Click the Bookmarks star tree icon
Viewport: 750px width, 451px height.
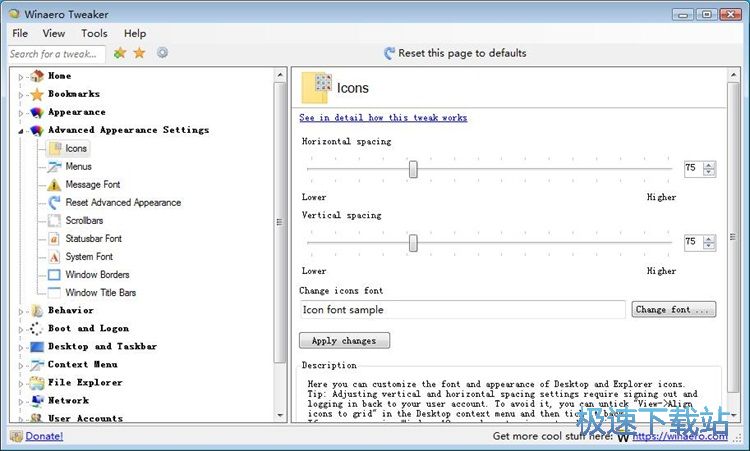point(37,94)
